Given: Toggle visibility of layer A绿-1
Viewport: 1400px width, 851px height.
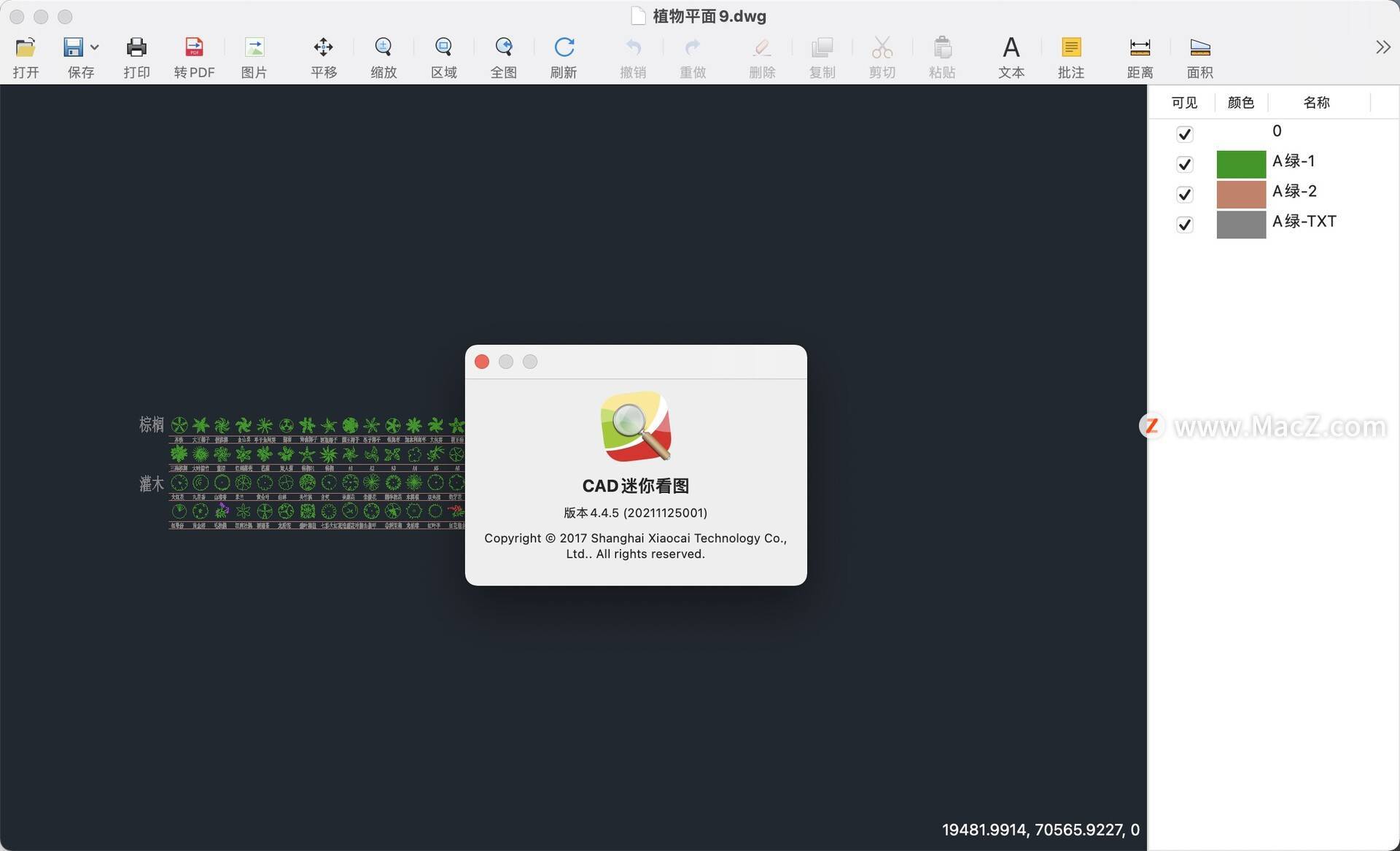Looking at the screenshot, I should coord(1185,163).
